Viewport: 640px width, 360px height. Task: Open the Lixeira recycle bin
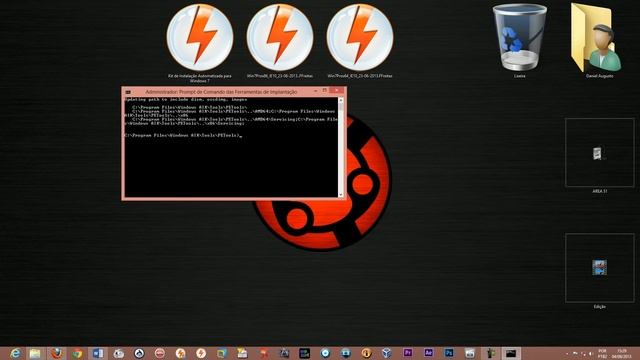point(519,41)
